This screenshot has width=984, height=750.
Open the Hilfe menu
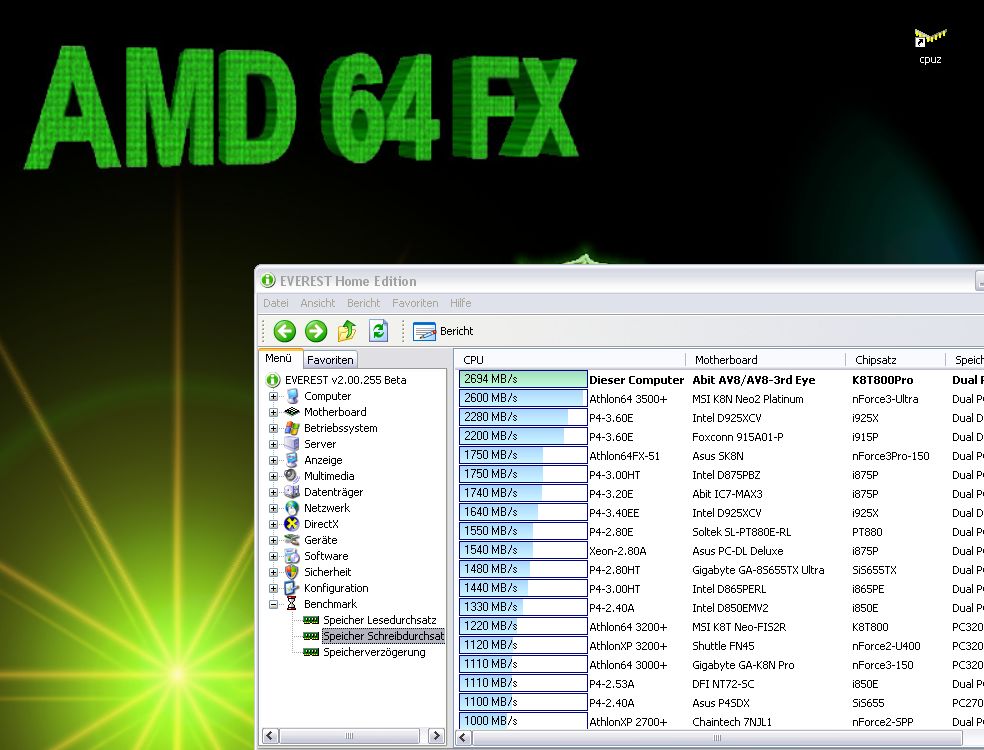[460, 303]
